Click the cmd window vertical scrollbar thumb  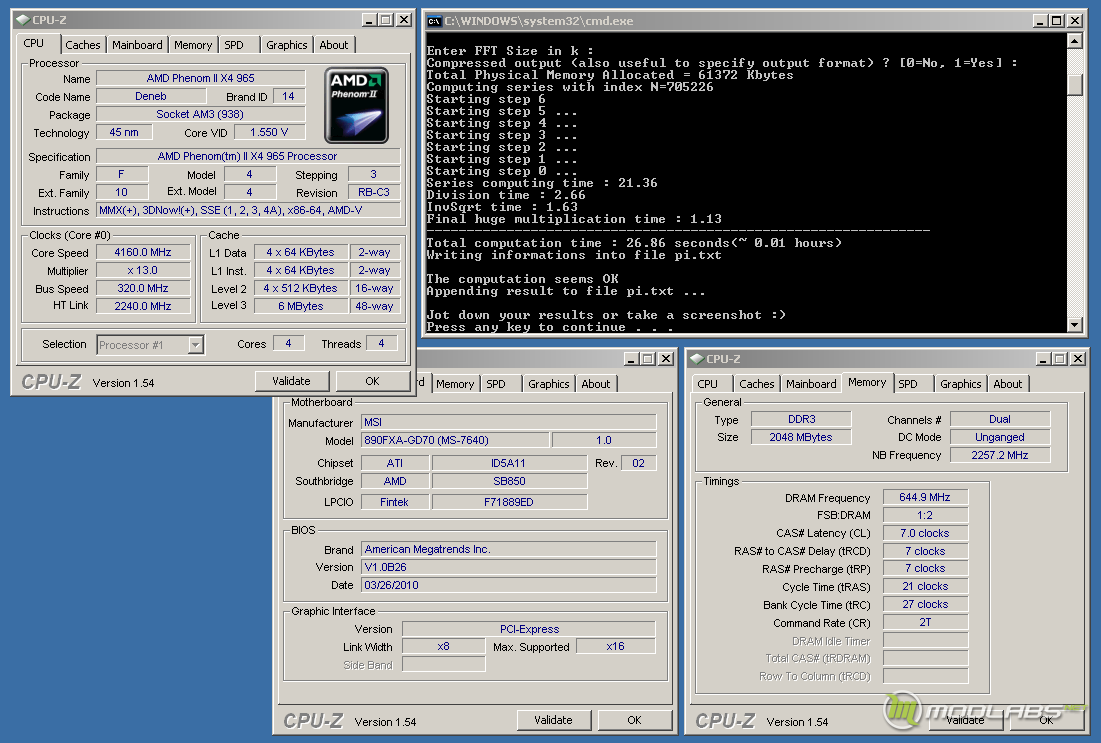tap(1074, 84)
